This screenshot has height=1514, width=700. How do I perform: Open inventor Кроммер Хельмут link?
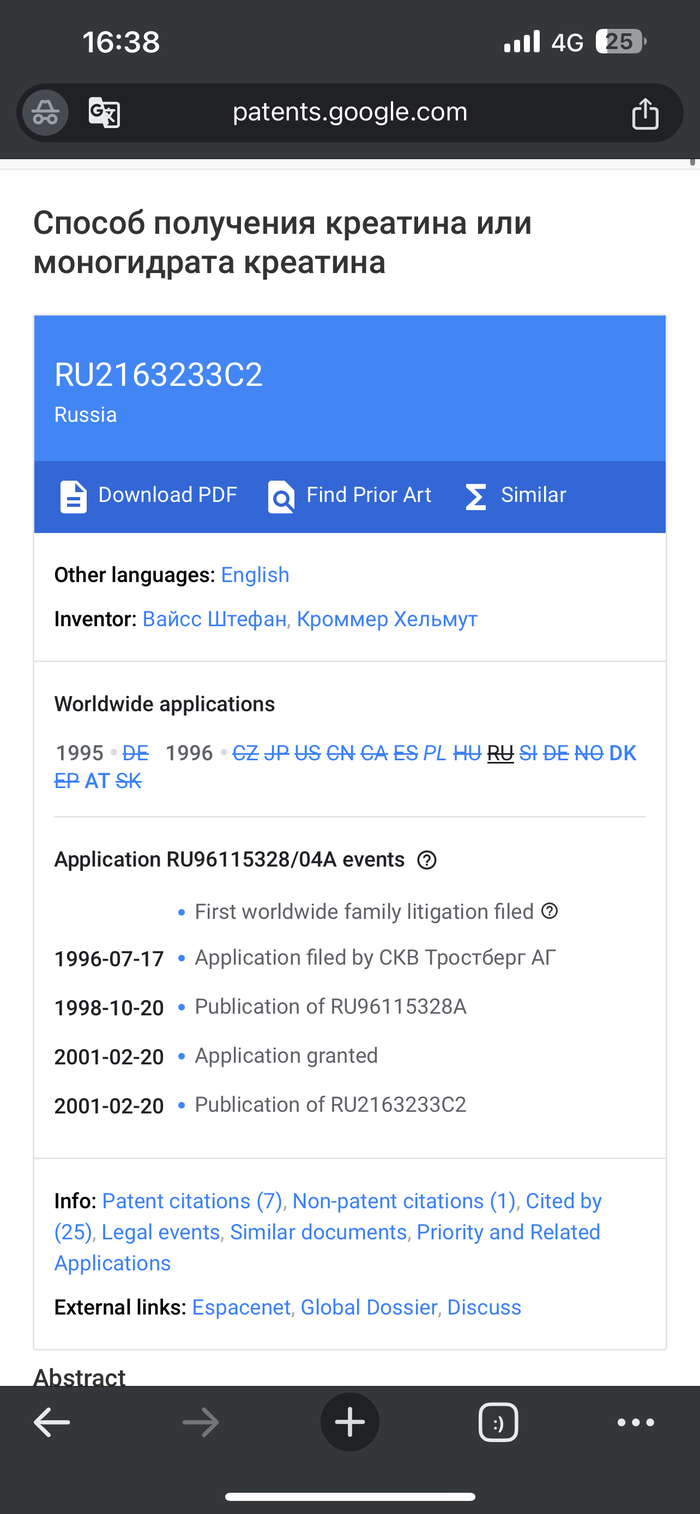tap(387, 619)
